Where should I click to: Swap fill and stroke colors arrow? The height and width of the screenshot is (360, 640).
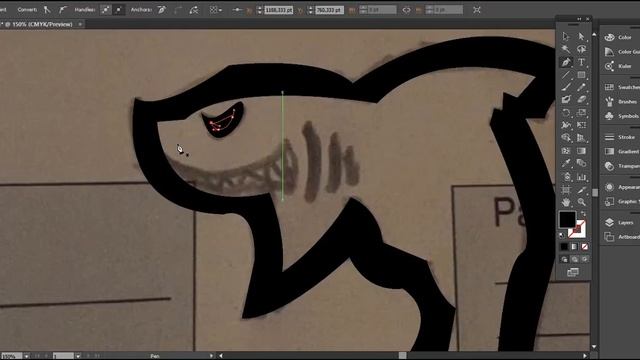[x=584, y=213]
